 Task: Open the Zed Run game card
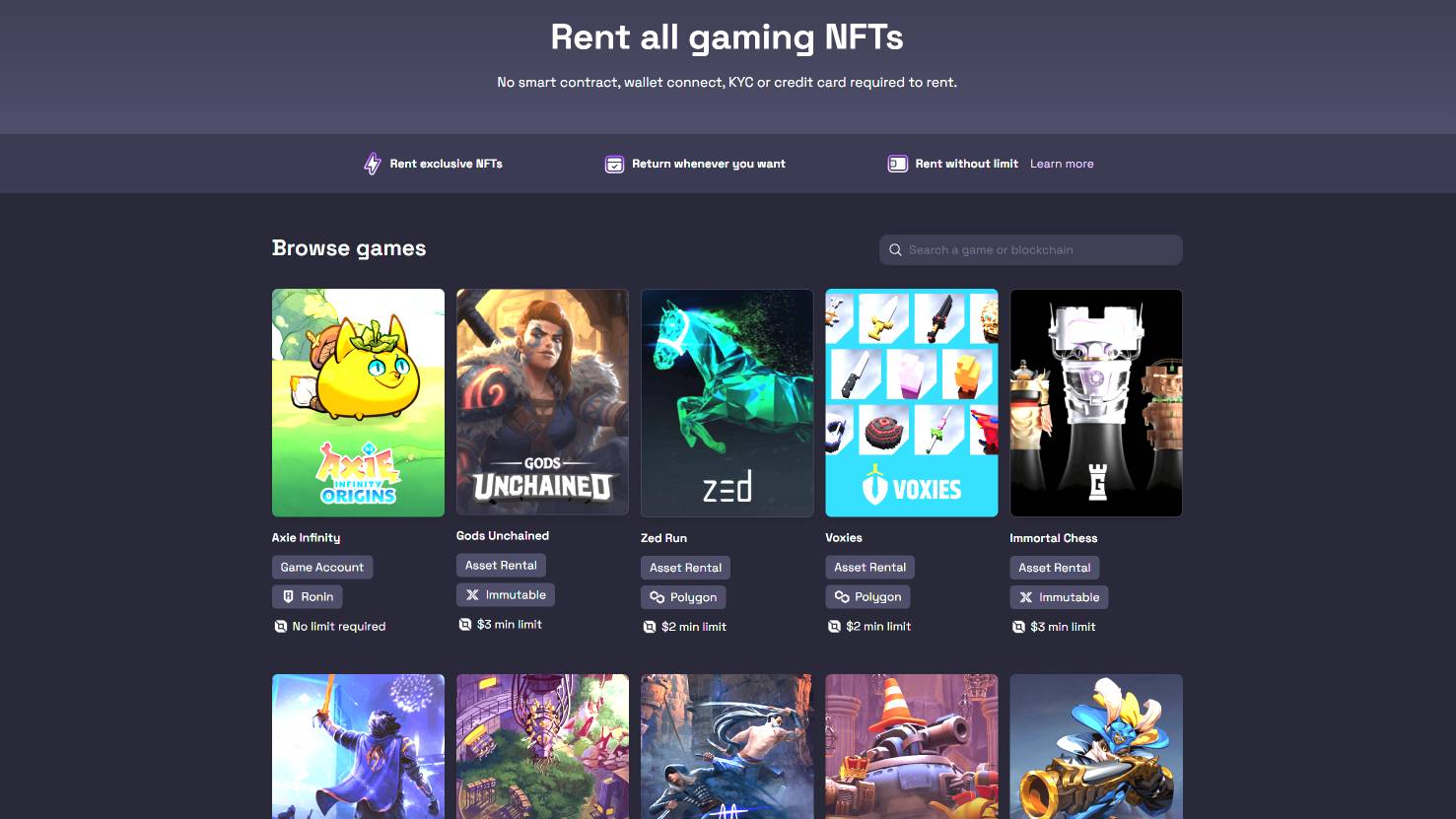click(727, 402)
